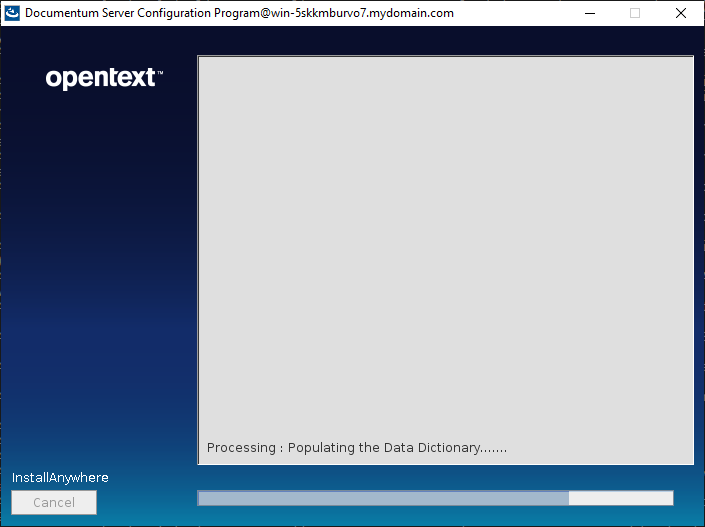Click the window title text
Screen dimensions: 705x527
click(239, 13)
